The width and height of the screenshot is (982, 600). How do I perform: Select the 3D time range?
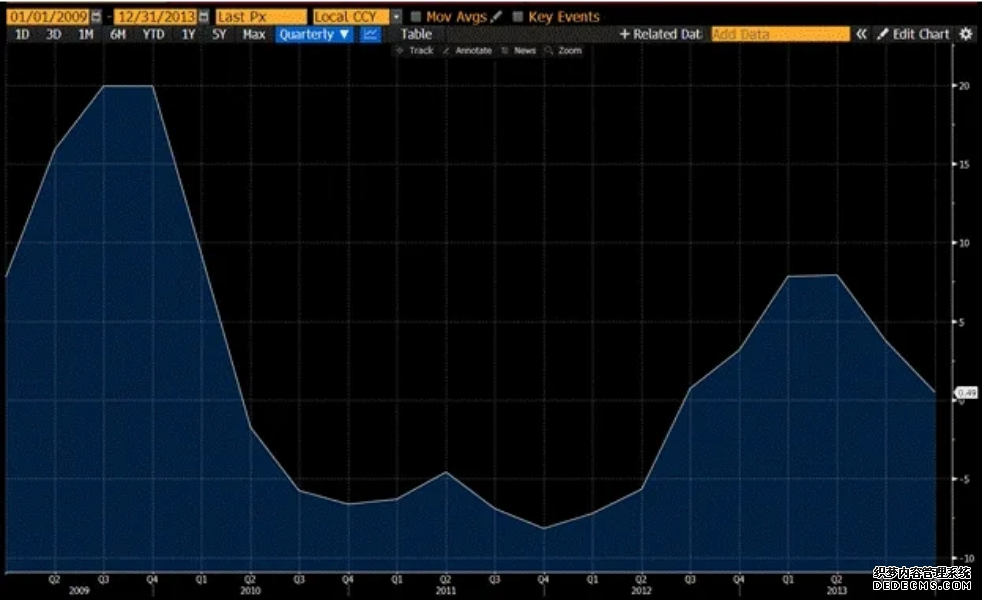[54, 34]
